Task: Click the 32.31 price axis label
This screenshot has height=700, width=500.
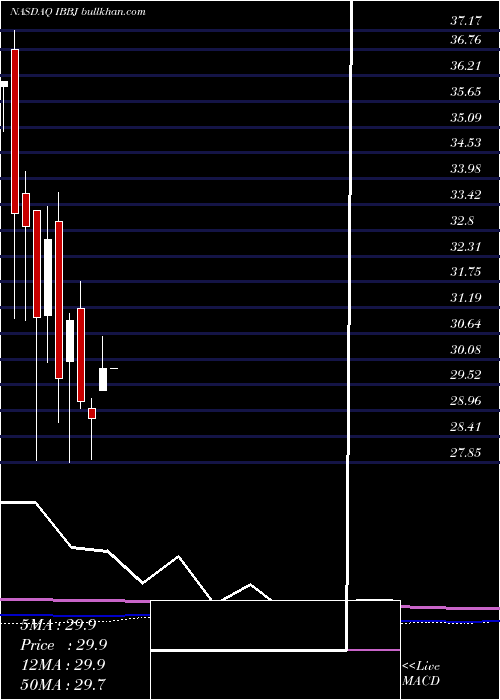Action: pos(466,246)
